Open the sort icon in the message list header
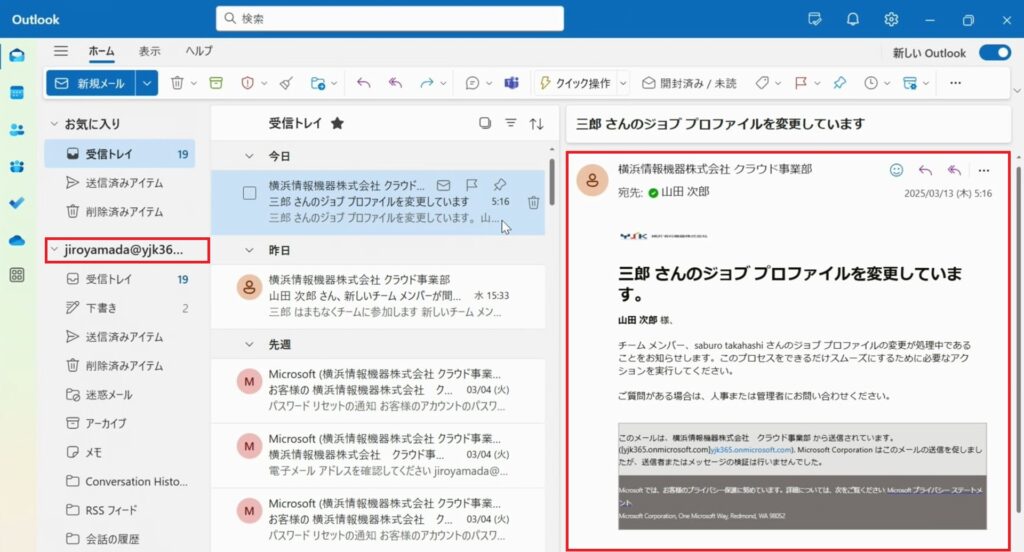The width and height of the screenshot is (1024, 552). pyautogui.click(x=537, y=123)
